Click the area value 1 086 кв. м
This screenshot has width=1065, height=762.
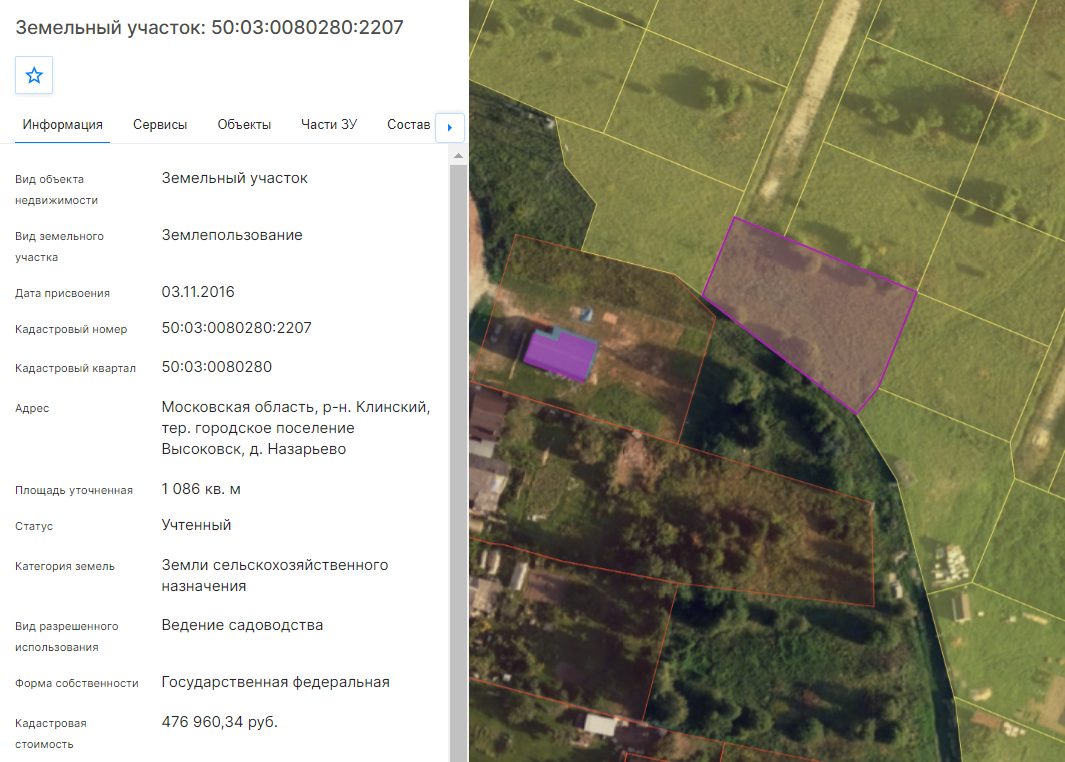click(x=201, y=489)
